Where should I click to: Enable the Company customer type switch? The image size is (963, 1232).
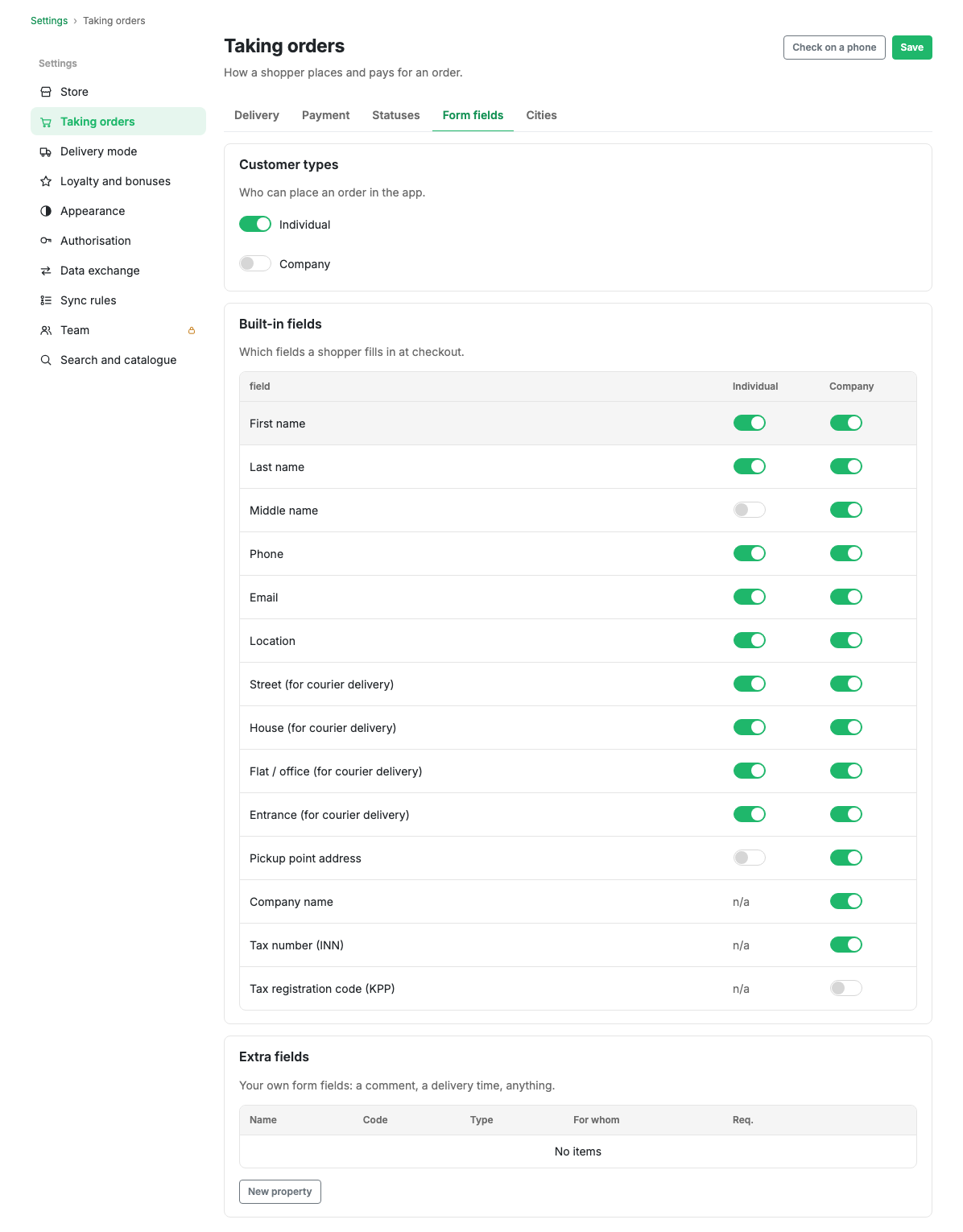pos(255,263)
